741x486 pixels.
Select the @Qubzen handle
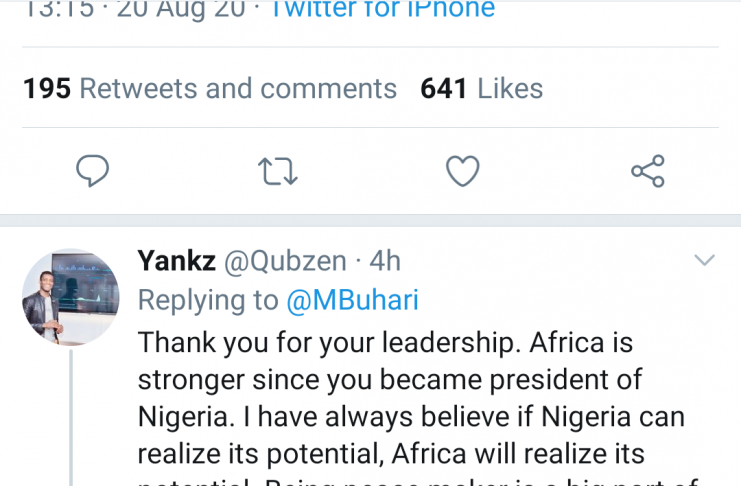(284, 262)
